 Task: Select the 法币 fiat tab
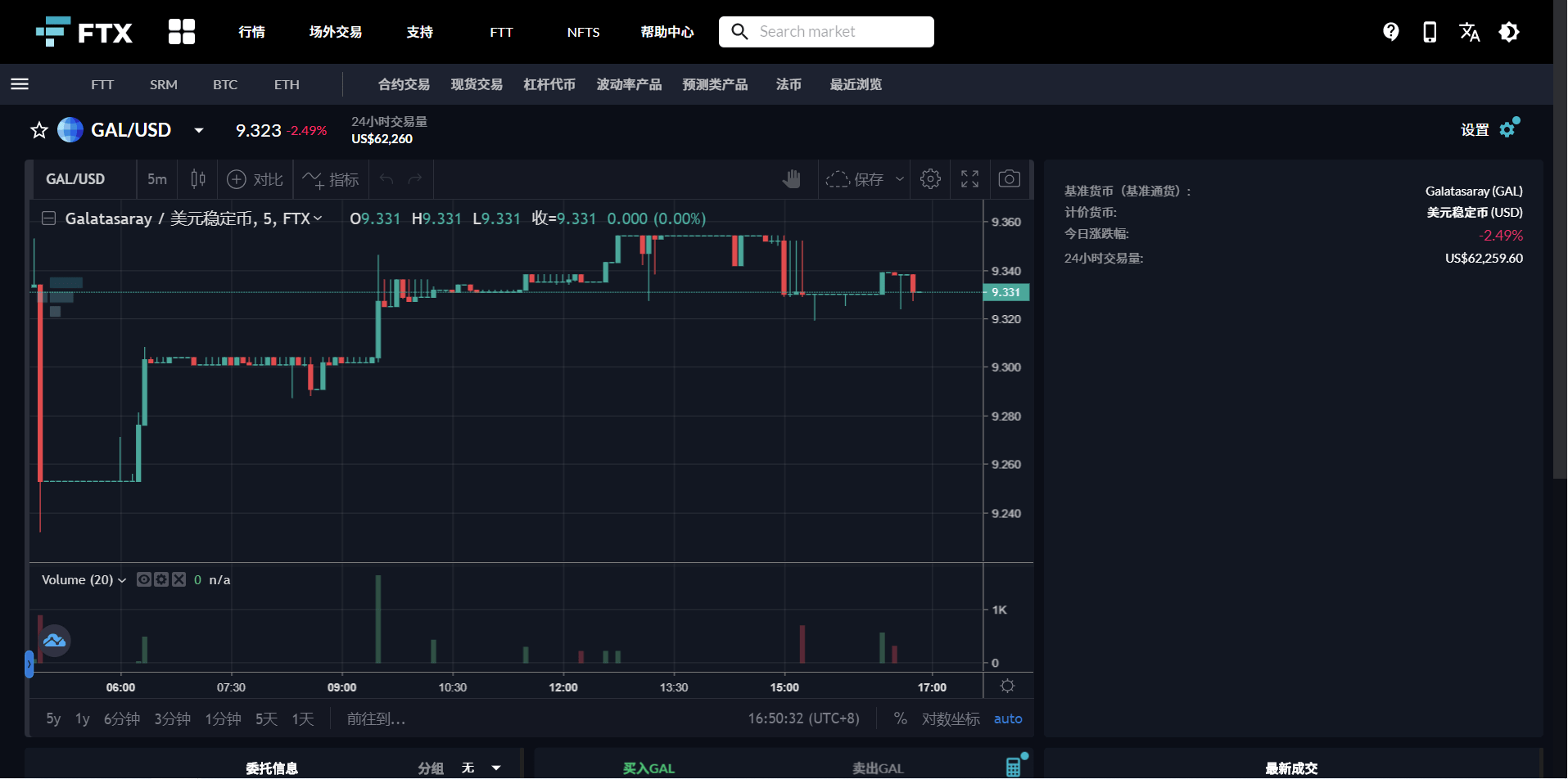click(x=789, y=84)
